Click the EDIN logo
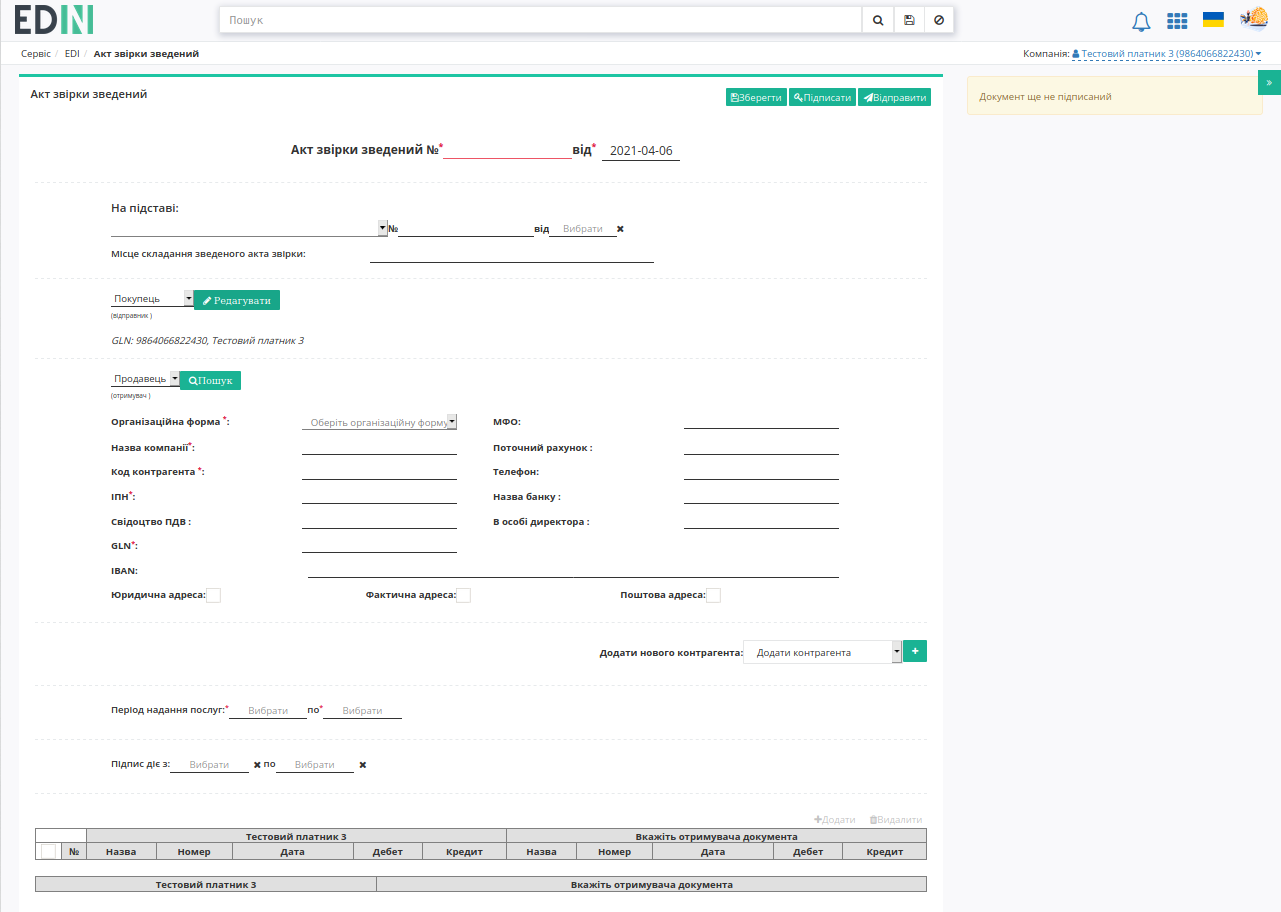Viewport: 1281px width, 912px height. pos(54,19)
